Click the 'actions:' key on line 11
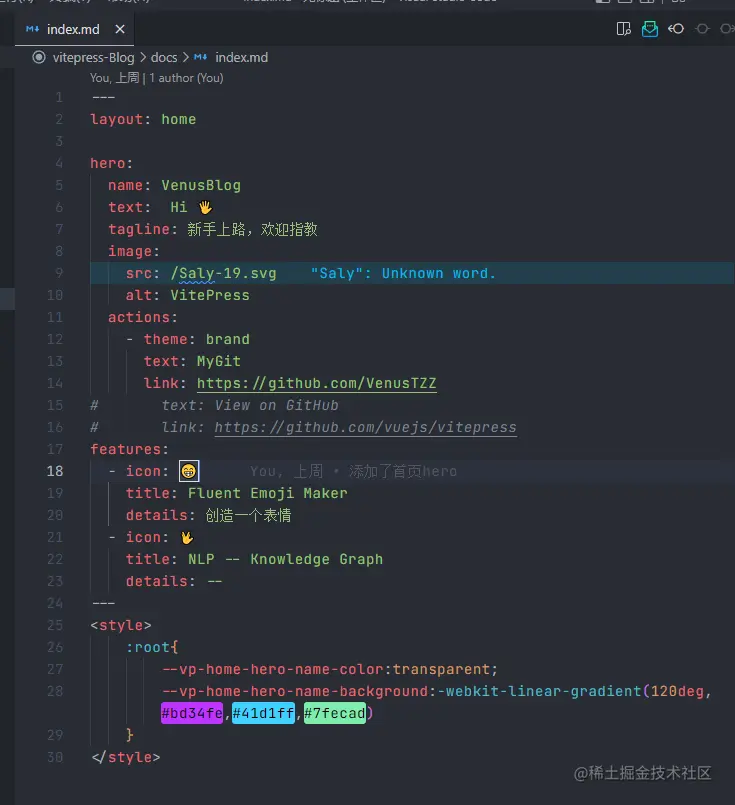This screenshot has width=735, height=805. point(143,317)
